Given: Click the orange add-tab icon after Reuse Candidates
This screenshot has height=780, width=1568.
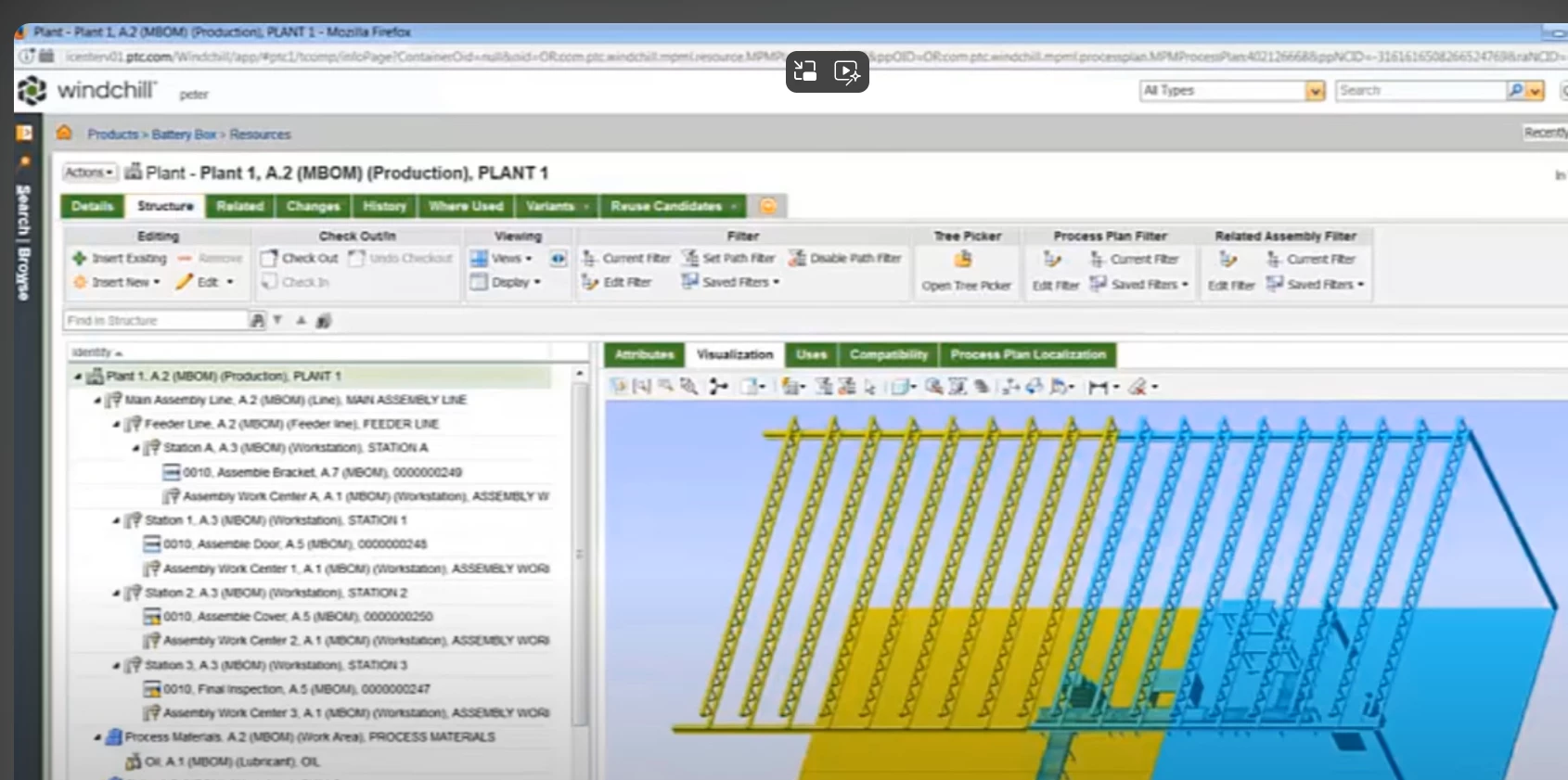Looking at the screenshot, I should (x=768, y=206).
